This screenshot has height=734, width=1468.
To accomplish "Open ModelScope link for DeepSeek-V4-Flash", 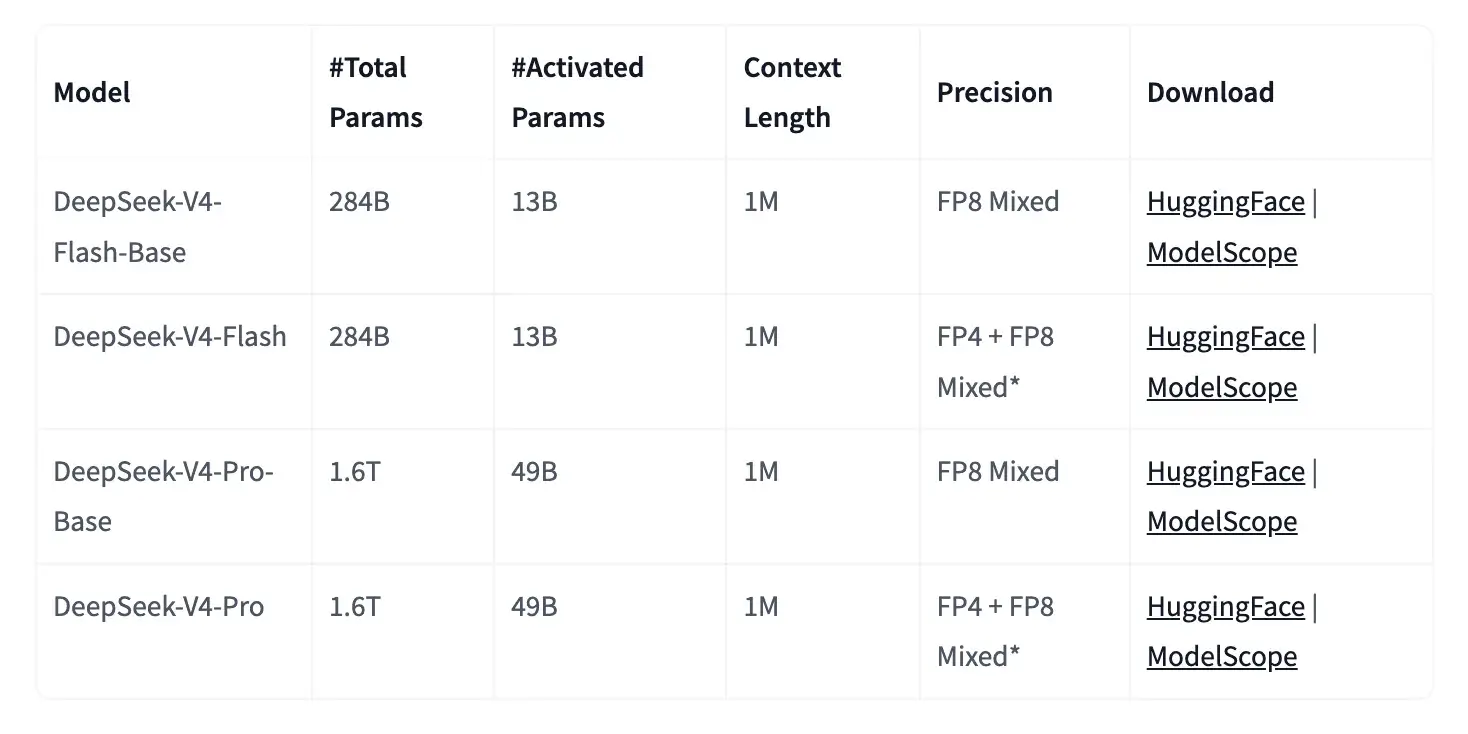I will 1221,387.
